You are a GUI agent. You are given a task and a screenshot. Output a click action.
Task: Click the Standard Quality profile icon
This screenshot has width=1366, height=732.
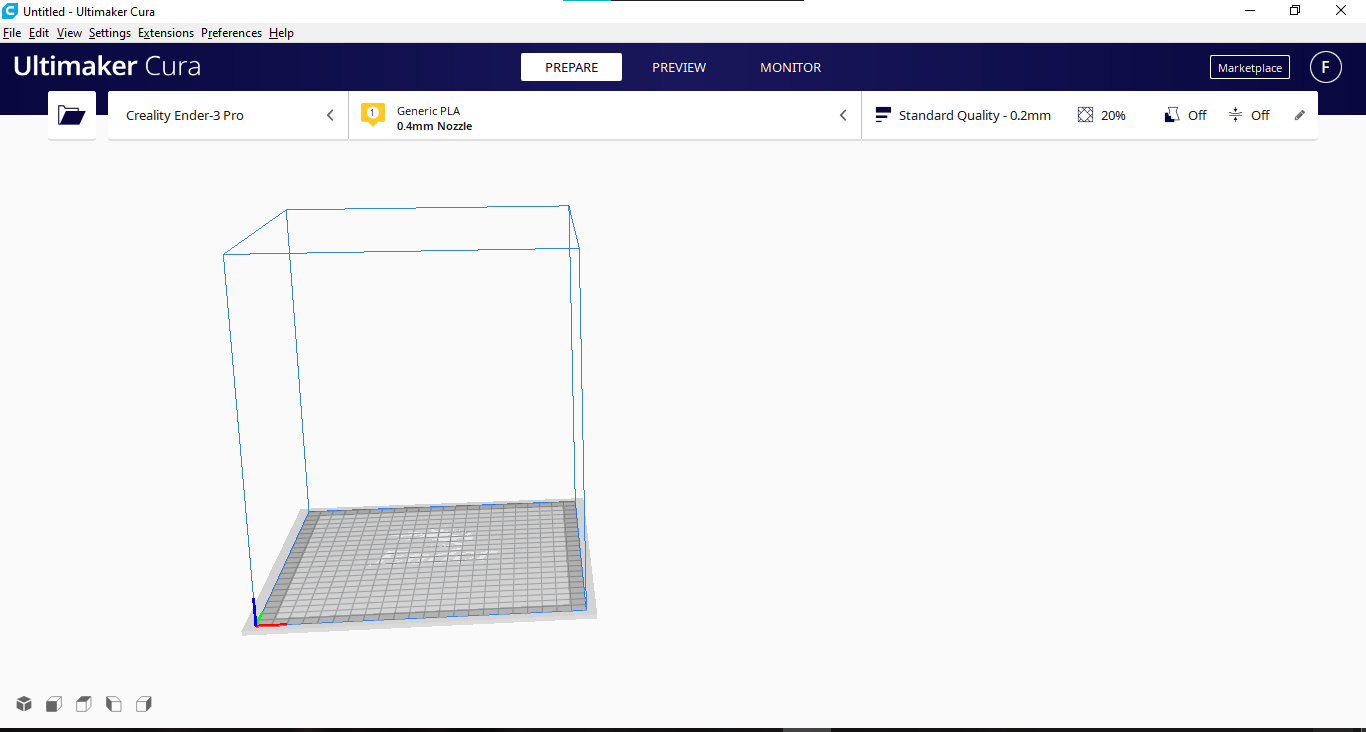click(882, 115)
